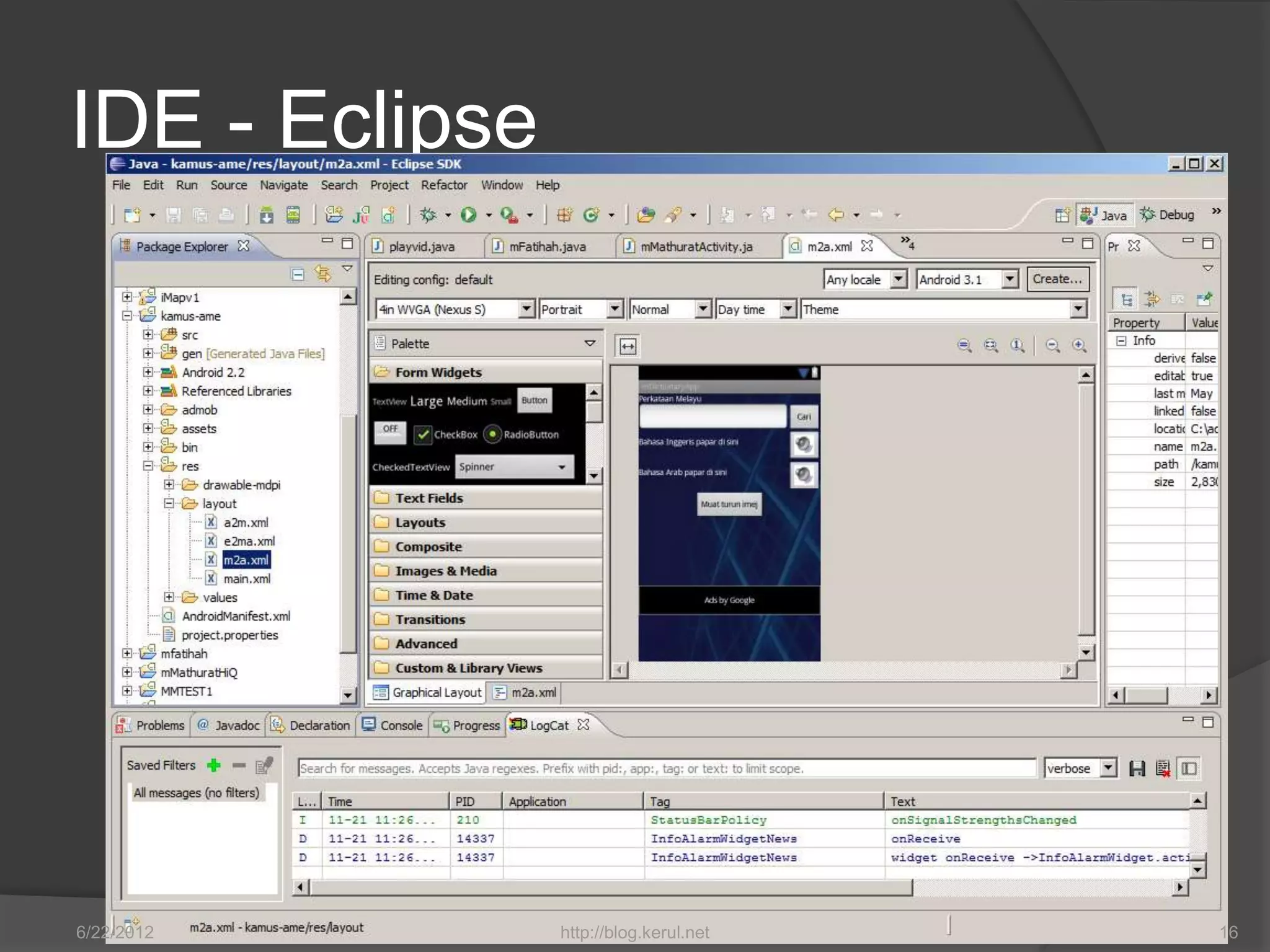This screenshot has width=1270, height=952.
Task: Toggle the CheckBox widget in the palette
Action: (446, 434)
